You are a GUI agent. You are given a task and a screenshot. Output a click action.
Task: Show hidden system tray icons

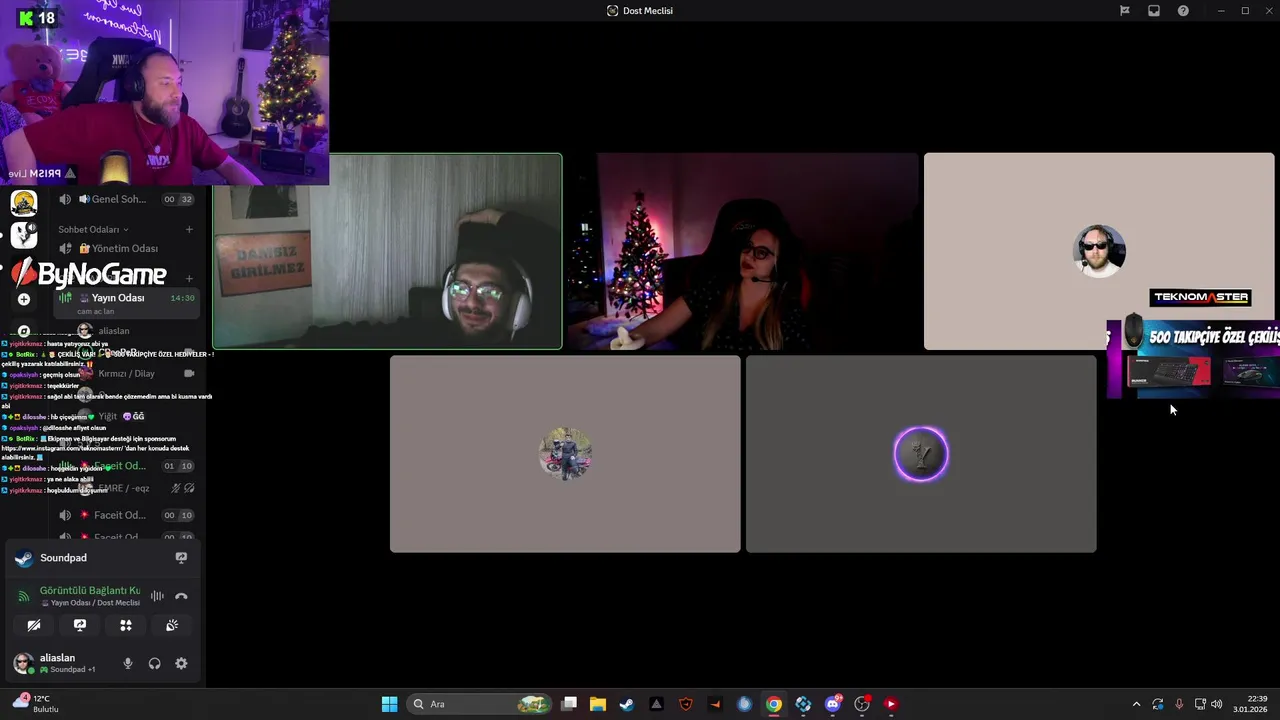(x=1136, y=704)
